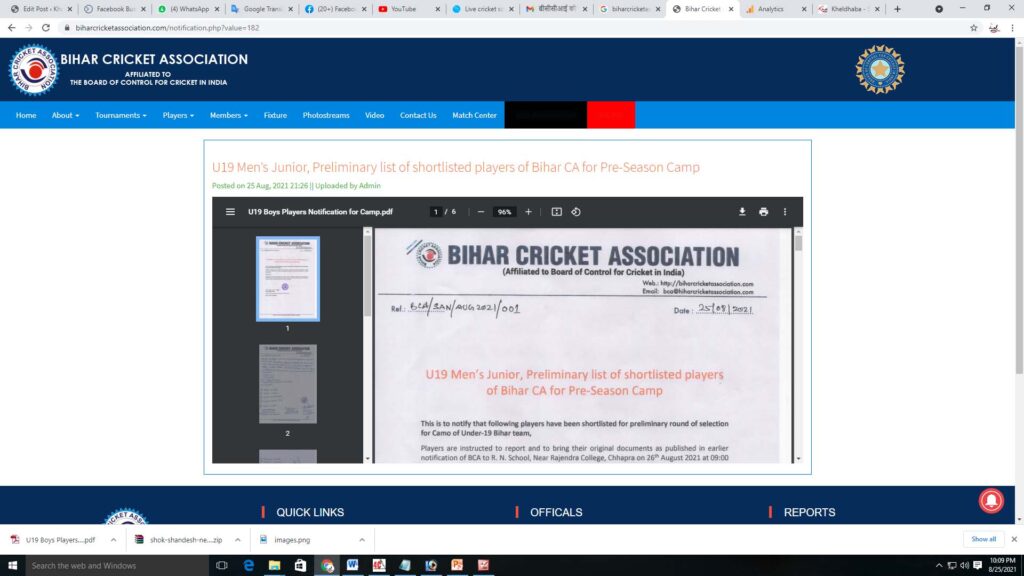Show hidden system tray icons
Screen dimensions: 1024x576
[938, 566]
